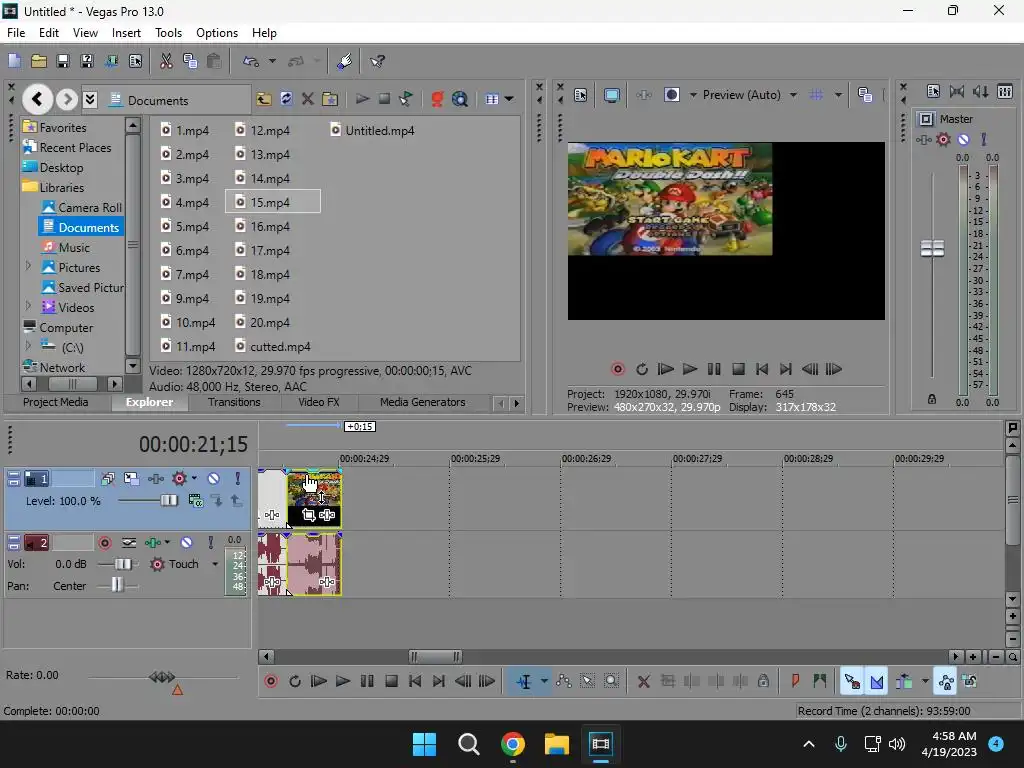
Task: Click the Play button under the preview
Action: coord(690,369)
